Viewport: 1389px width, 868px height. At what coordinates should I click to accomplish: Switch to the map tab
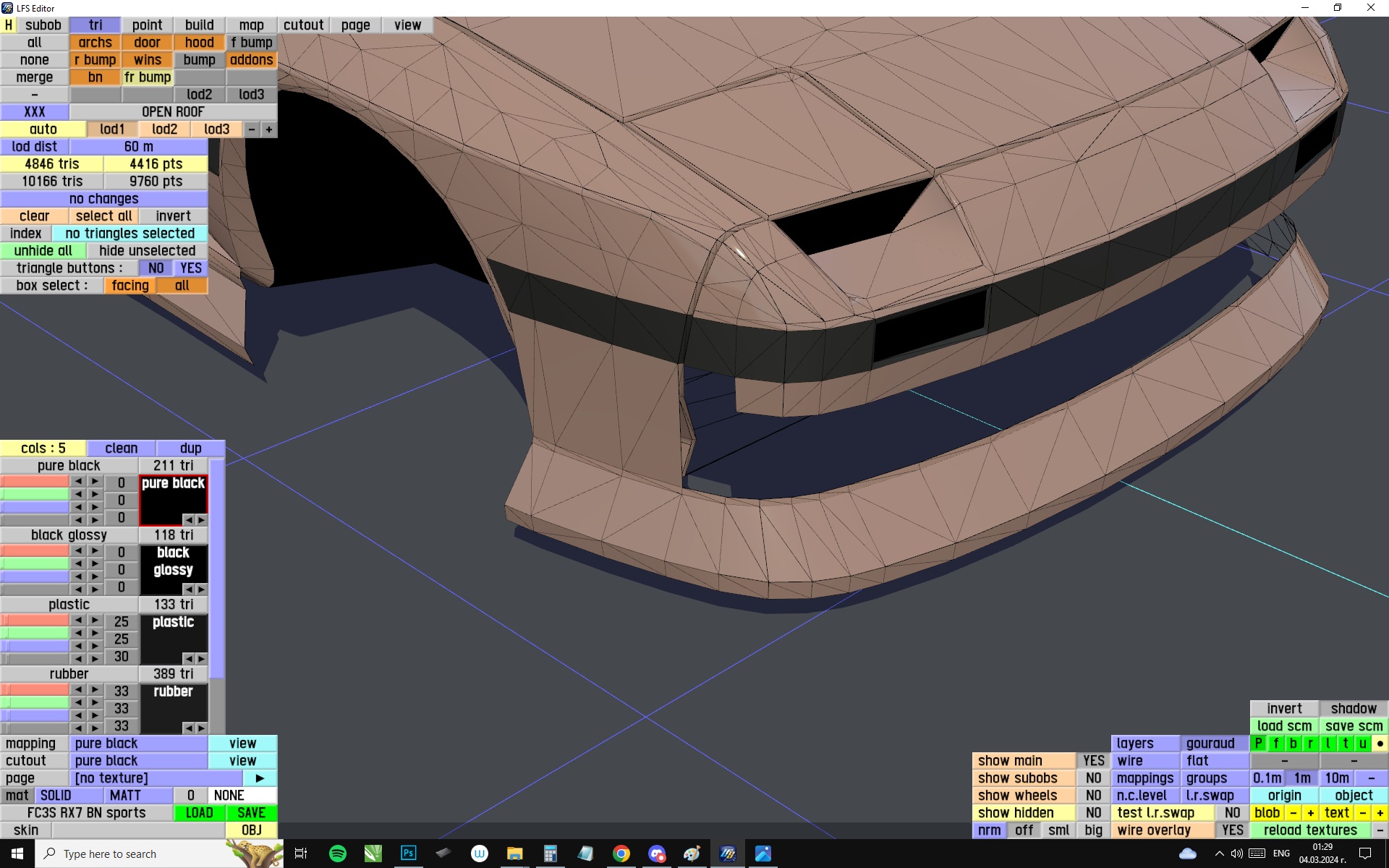[251, 25]
